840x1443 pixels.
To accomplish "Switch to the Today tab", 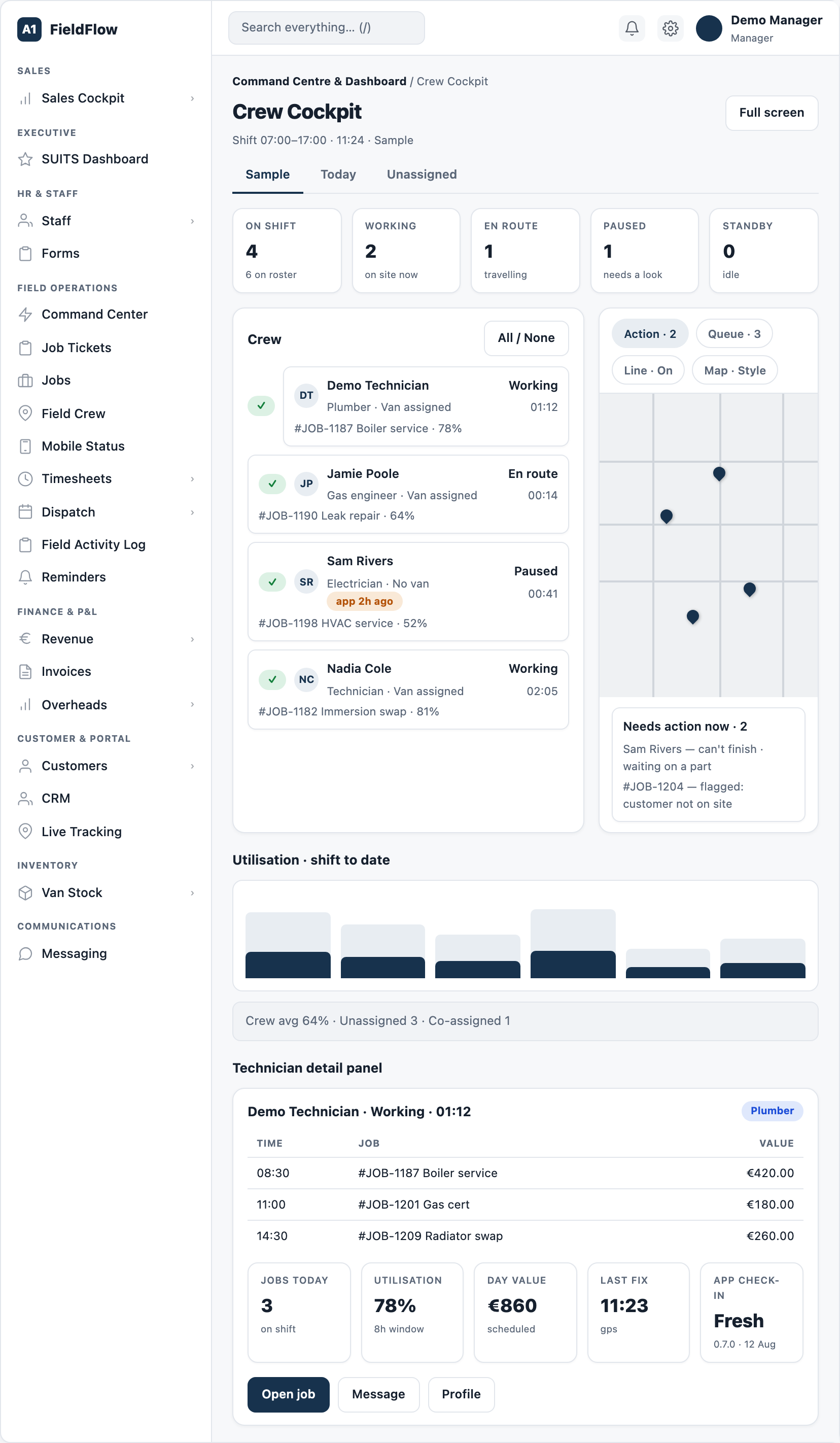I will coord(338,175).
